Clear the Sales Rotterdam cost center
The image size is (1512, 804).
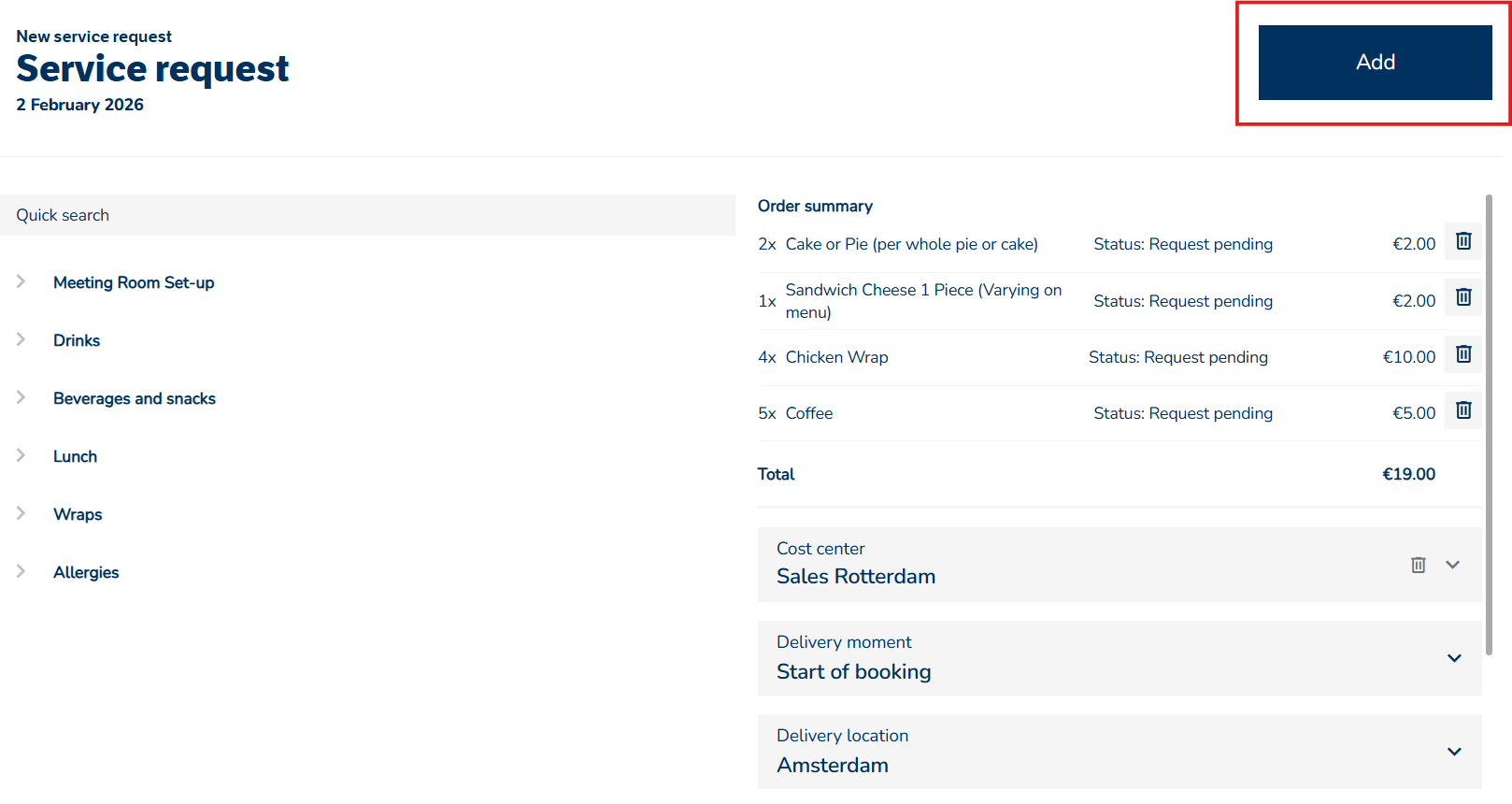click(x=1418, y=565)
